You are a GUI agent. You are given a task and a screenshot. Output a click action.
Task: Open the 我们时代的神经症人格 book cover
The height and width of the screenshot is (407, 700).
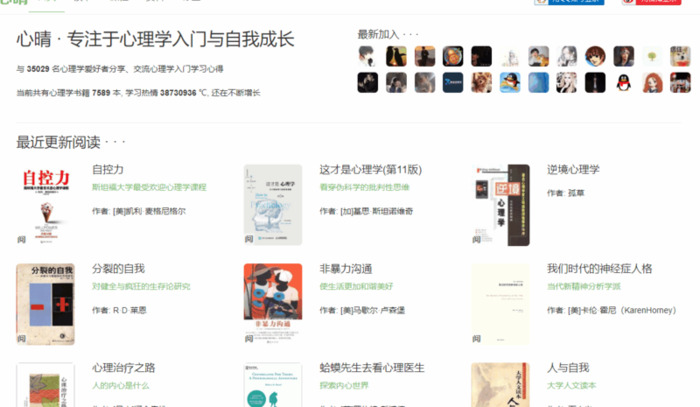(500, 304)
